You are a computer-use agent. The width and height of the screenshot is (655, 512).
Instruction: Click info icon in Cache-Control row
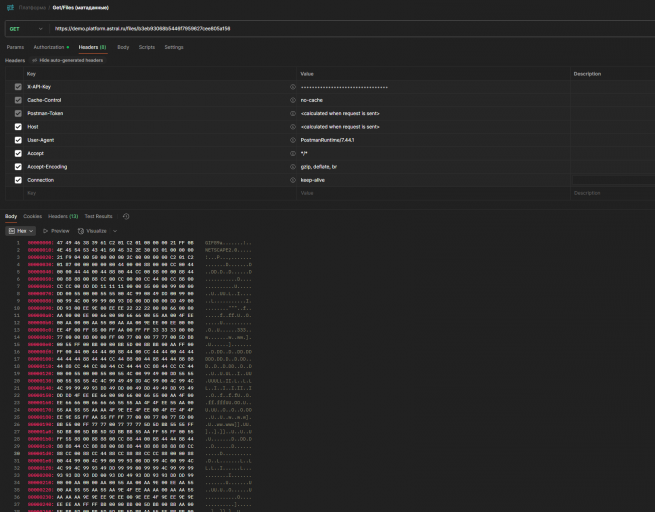click(293, 100)
